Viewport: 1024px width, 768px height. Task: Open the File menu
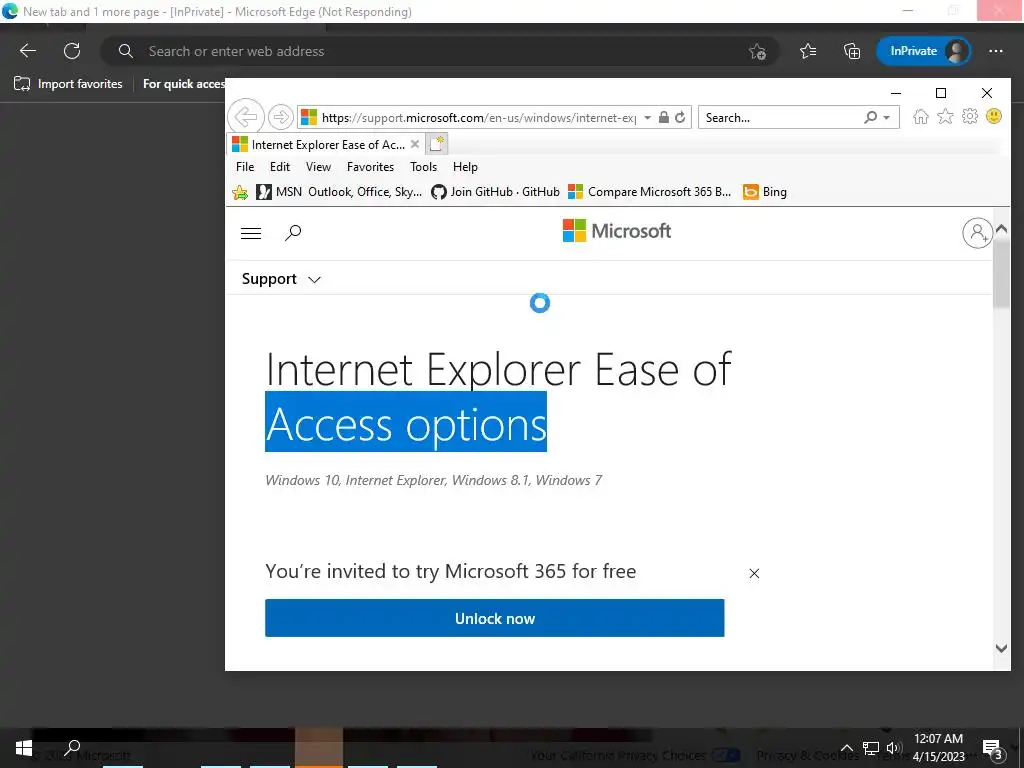click(245, 167)
